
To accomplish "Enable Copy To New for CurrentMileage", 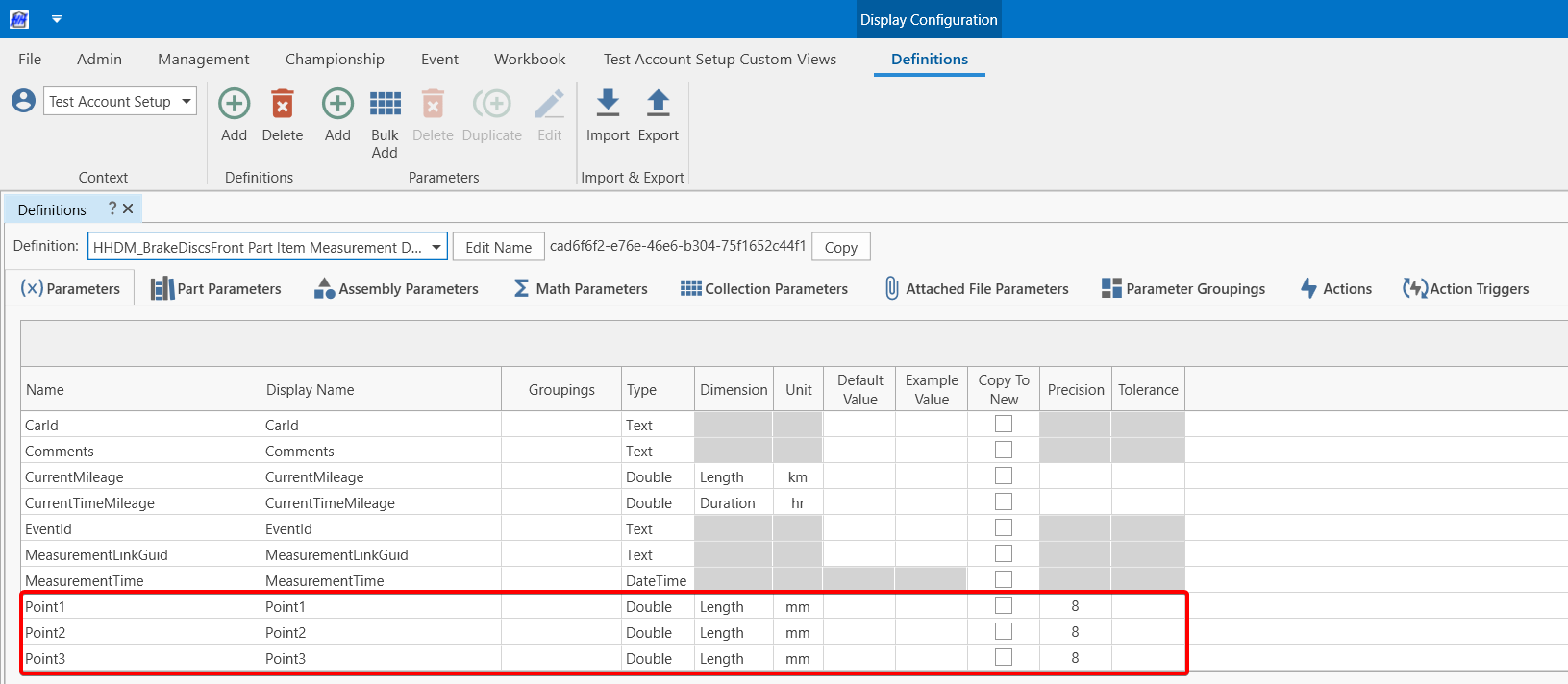I will coord(1004,476).
